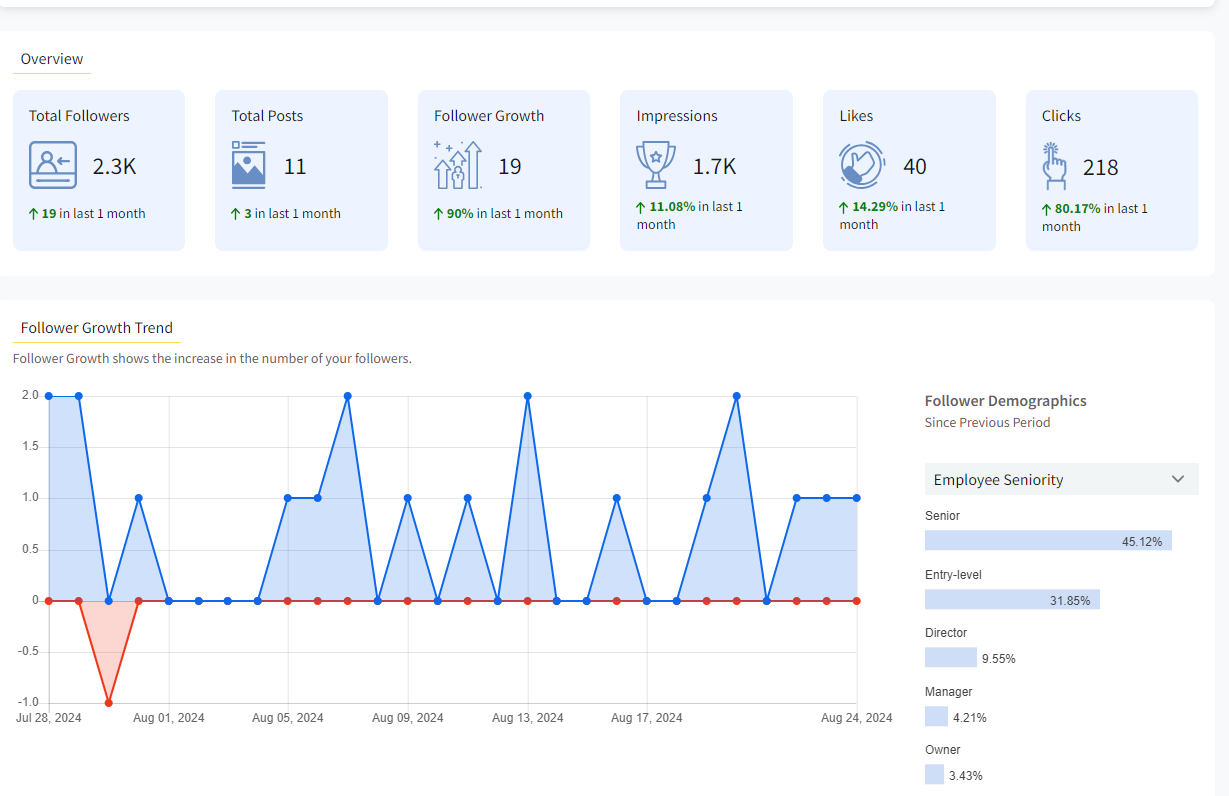Click the Likes thumbs-up icon
Viewport: 1229px width, 796px height.
click(x=861, y=166)
